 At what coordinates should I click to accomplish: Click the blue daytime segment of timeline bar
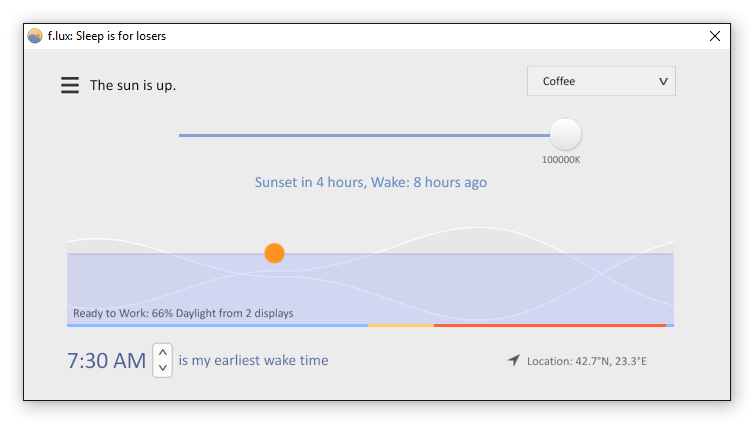point(217,326)
